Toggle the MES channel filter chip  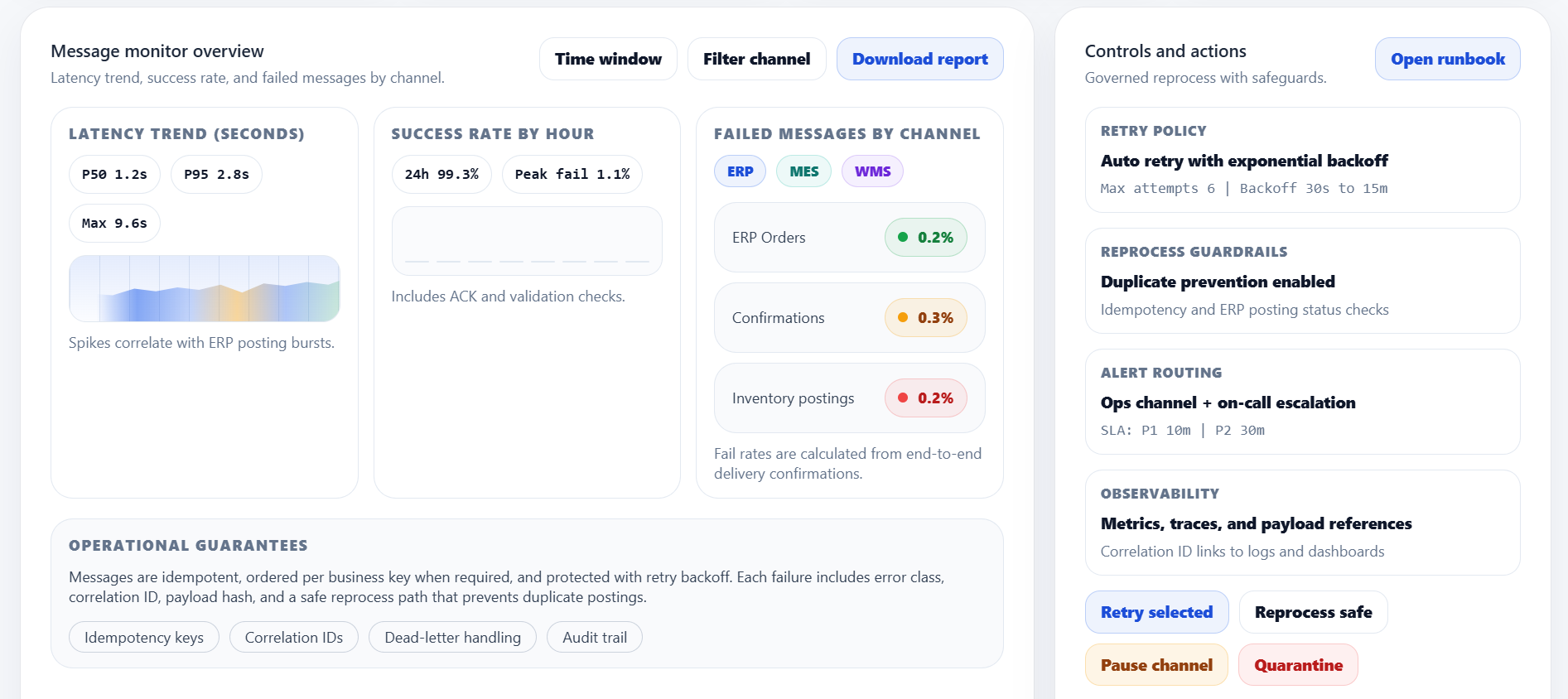tap(803, 171)
